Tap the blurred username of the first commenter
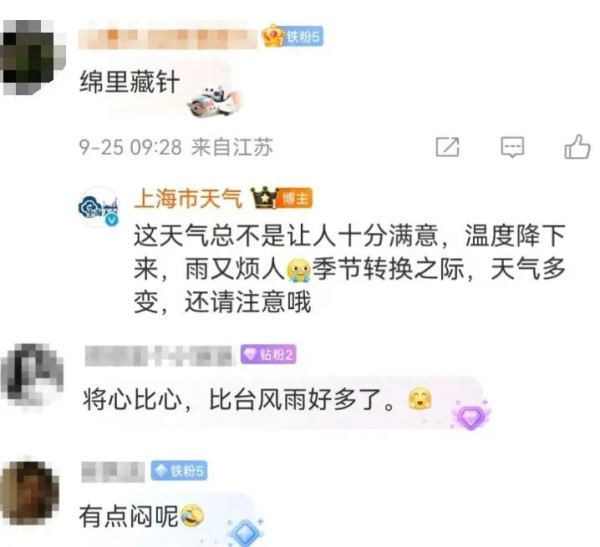Viewport: 600px width, 547px height. click(168, 38)
